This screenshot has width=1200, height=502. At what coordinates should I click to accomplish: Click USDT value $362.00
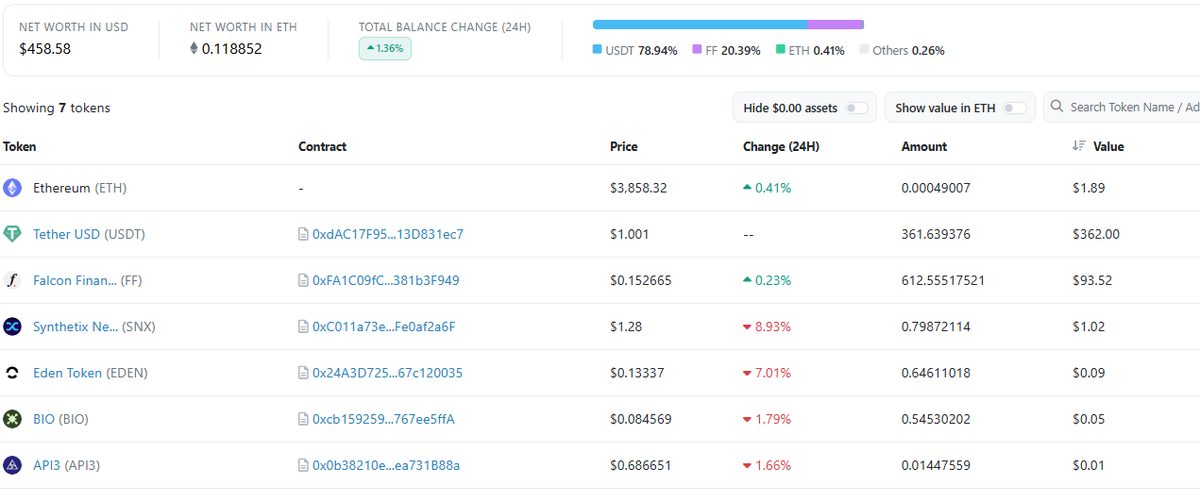pyautogui.click(x=1096, y=234)
